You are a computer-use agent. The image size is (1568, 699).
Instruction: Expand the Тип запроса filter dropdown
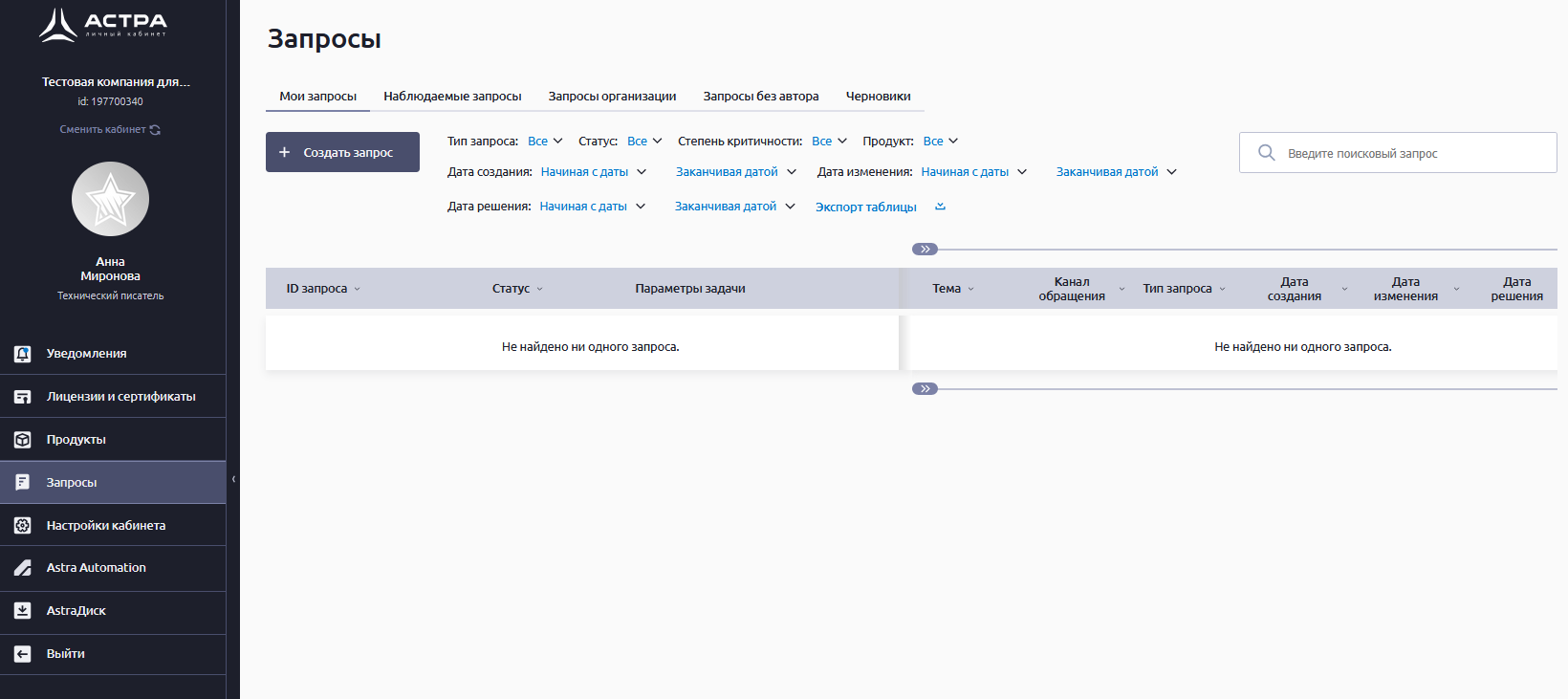[545, 142]
